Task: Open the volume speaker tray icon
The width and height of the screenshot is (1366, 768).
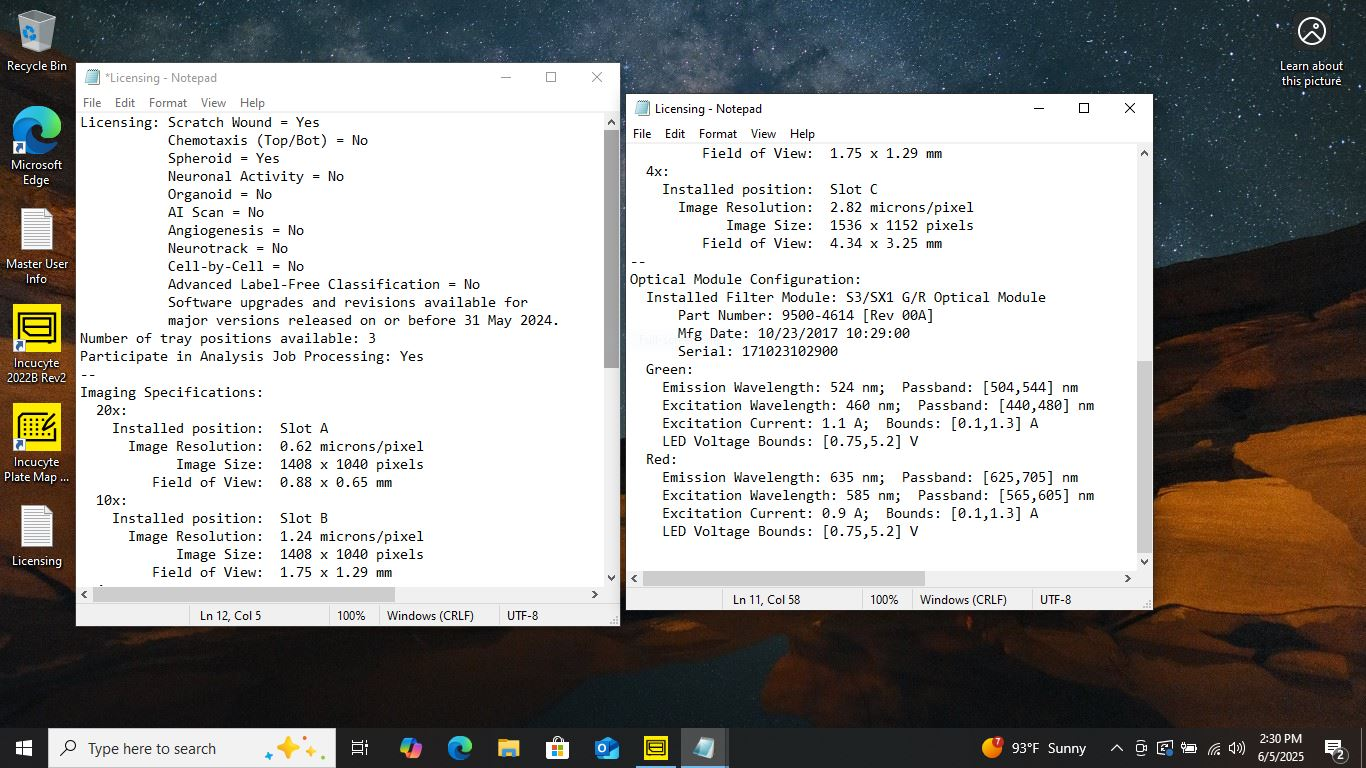Action: point(1237,748)
